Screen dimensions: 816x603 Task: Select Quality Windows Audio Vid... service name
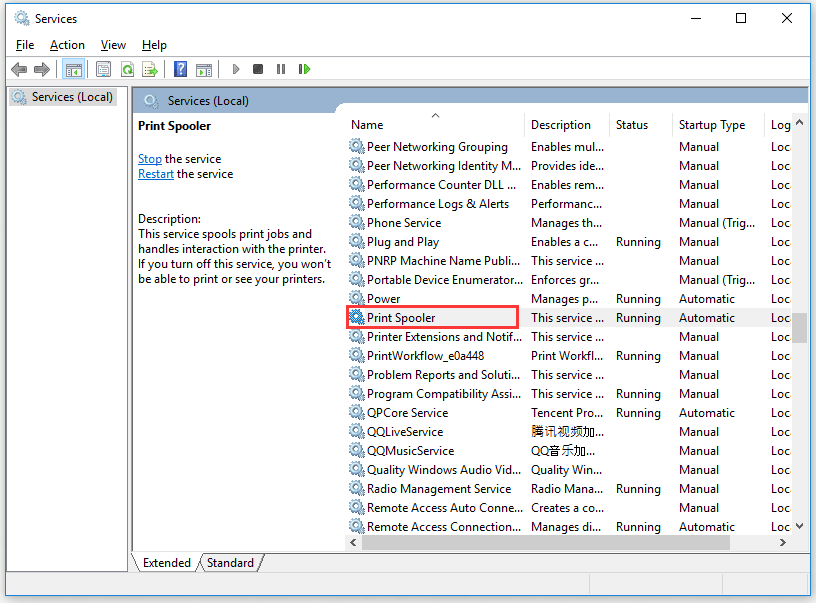point(444,469)
